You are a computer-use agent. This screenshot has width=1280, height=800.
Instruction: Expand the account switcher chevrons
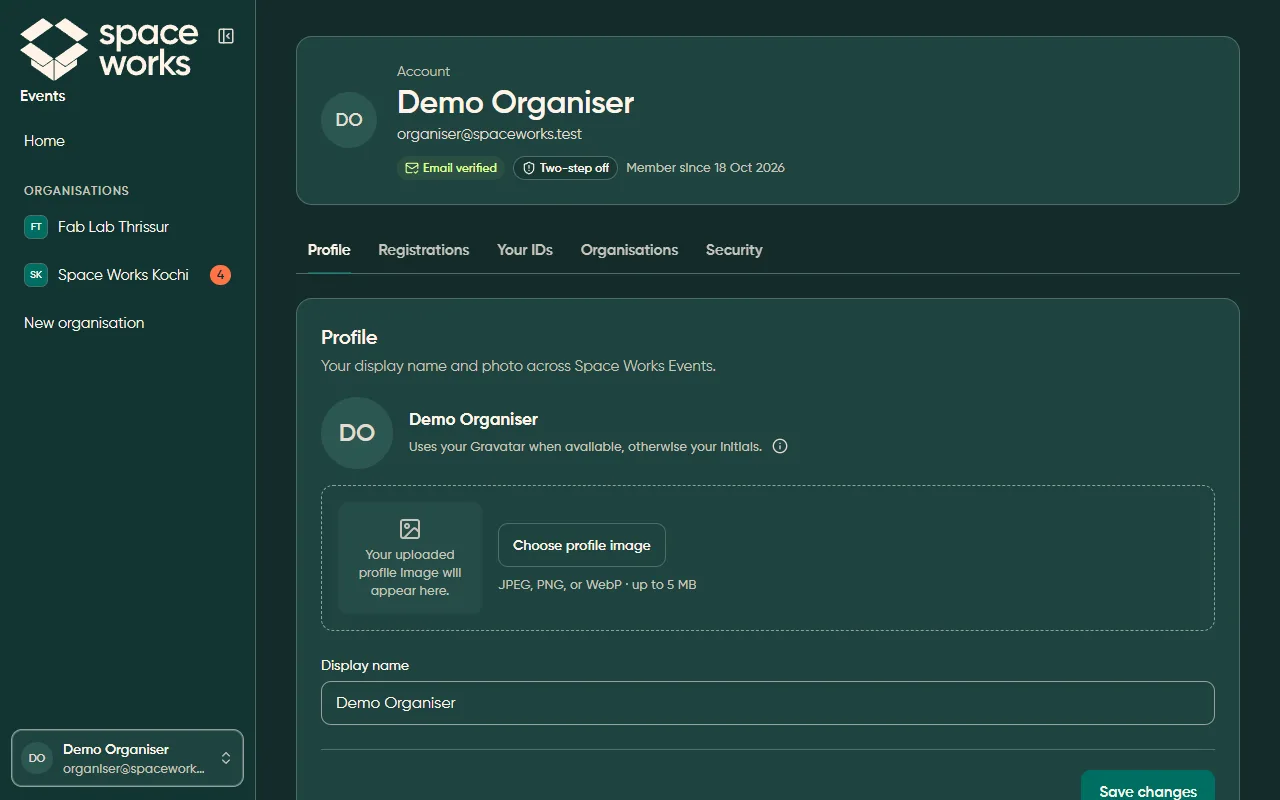pos(226,758)
